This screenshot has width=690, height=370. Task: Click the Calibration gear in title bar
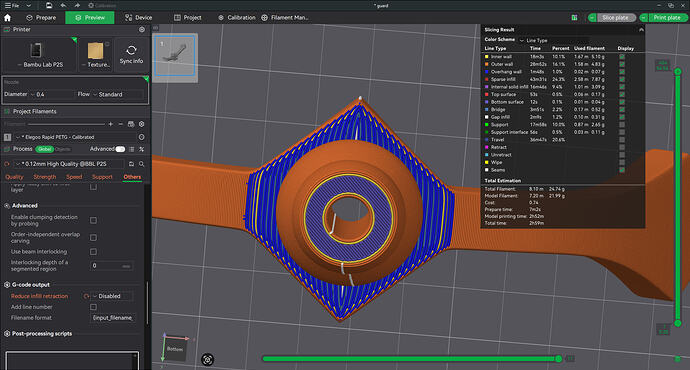91,5
